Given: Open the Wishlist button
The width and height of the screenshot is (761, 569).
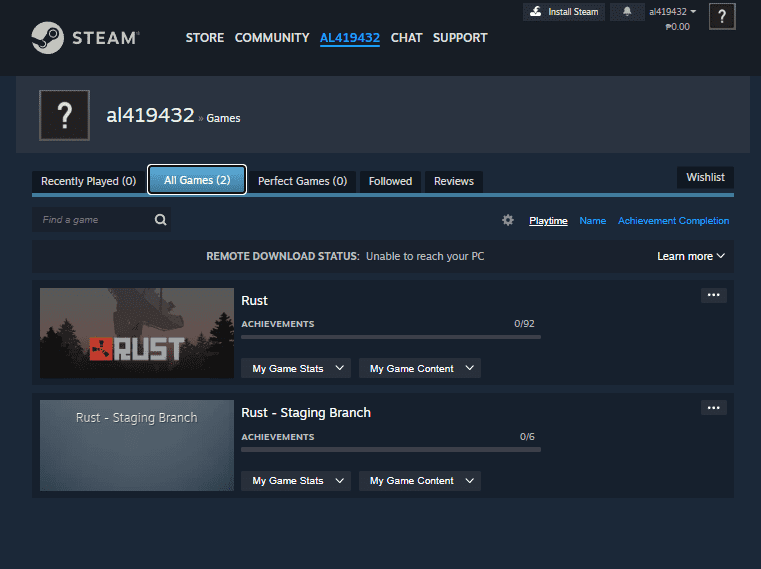Looking at the screenshot, I should pyautogui.click(x=705, y=177).
